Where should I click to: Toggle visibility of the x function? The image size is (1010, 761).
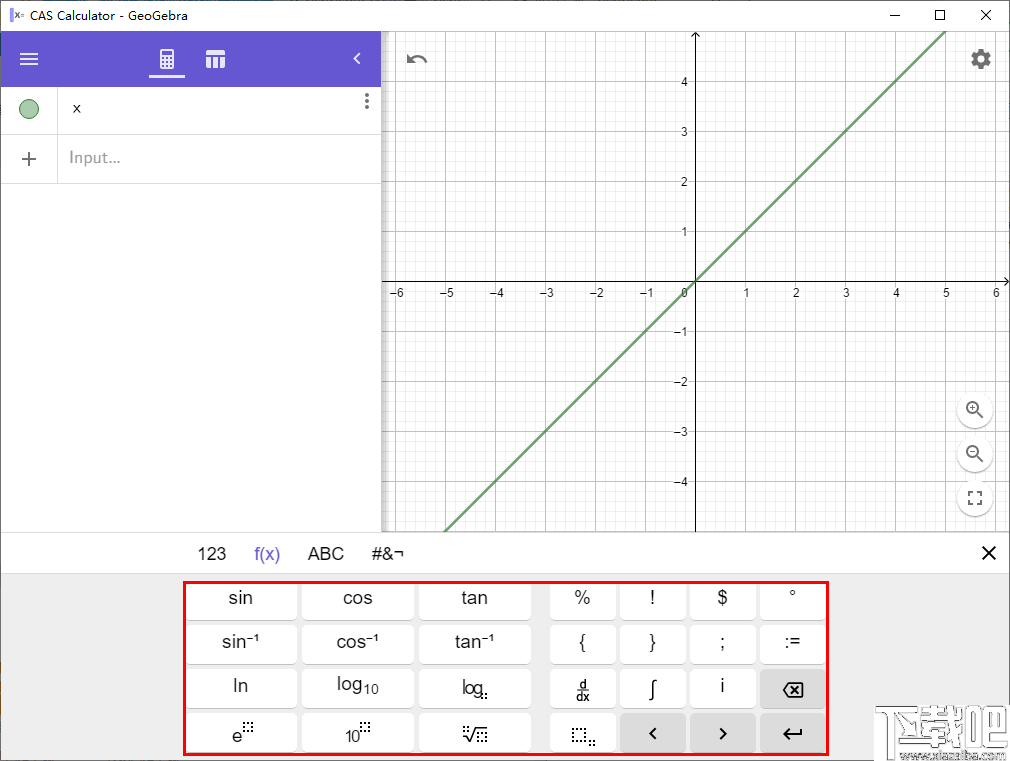pos(29,109)
